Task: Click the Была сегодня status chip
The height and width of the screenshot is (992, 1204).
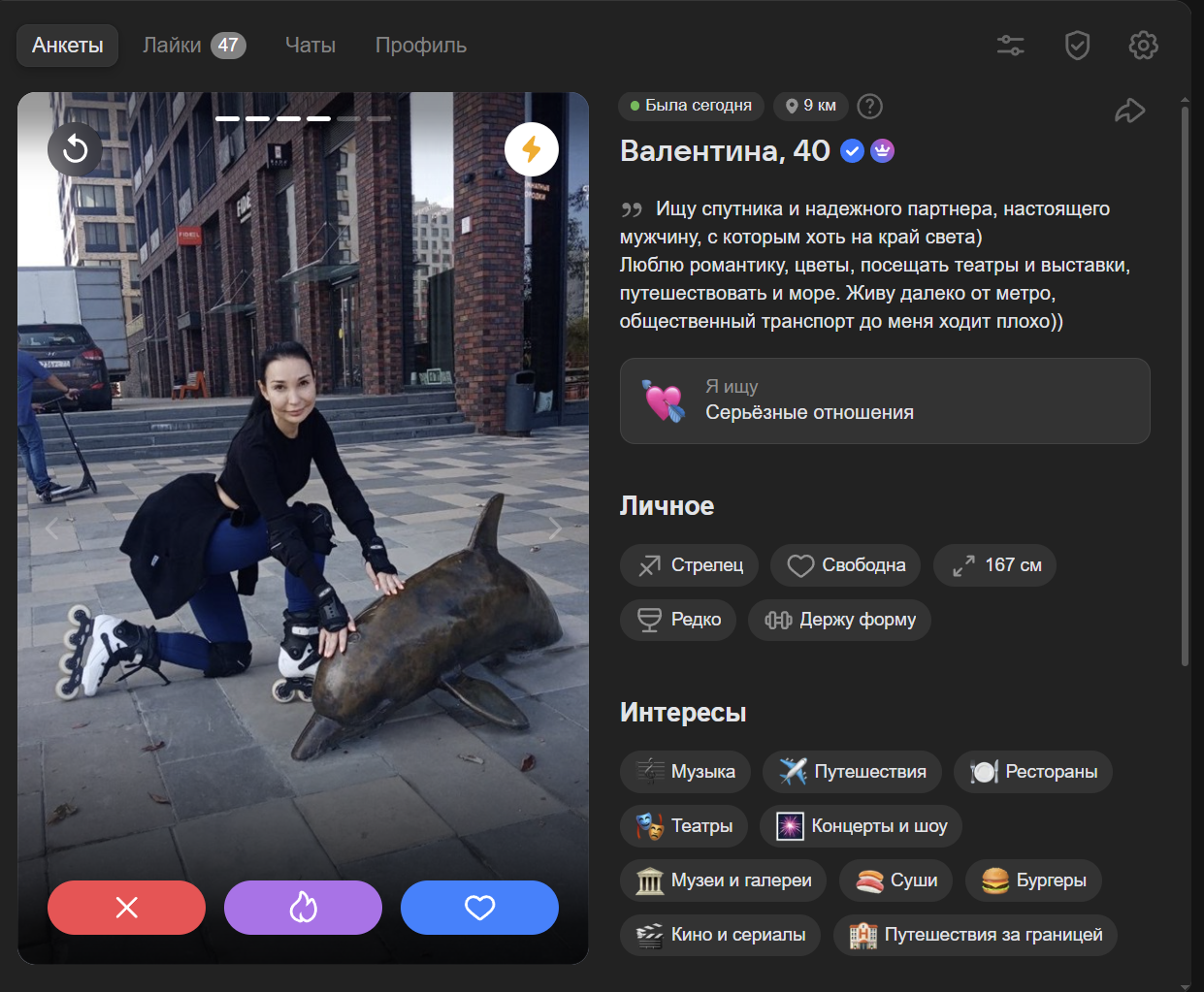Action: [x=691, y=106]
